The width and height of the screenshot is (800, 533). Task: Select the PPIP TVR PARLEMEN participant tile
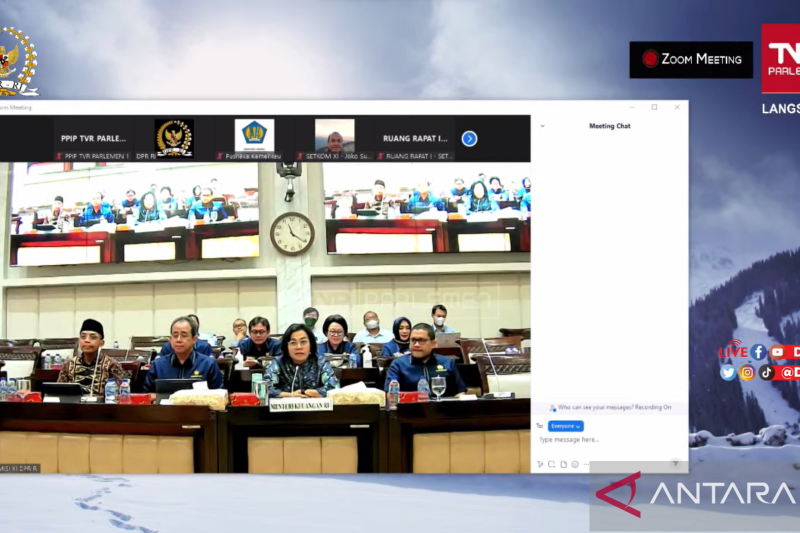pos(93,139)
